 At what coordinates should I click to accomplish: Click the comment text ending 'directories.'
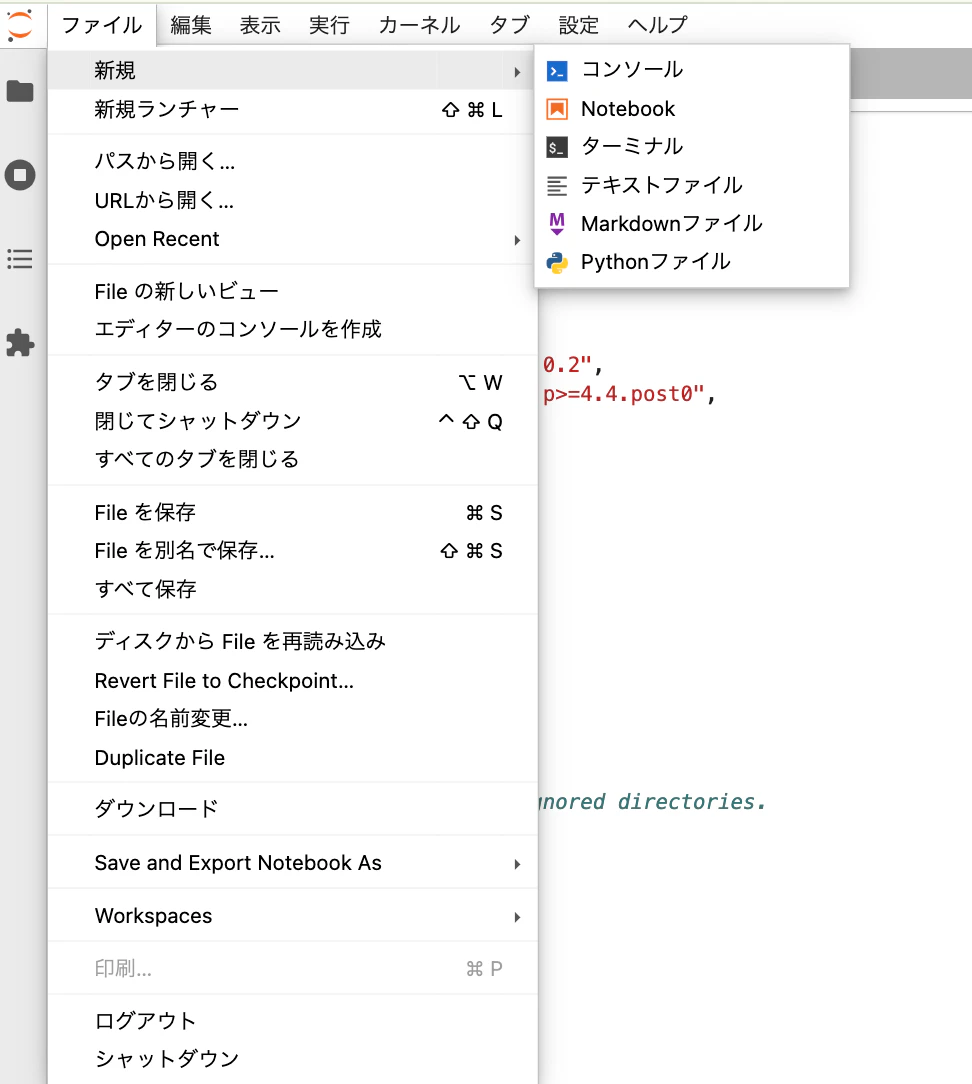coord(653,802)
